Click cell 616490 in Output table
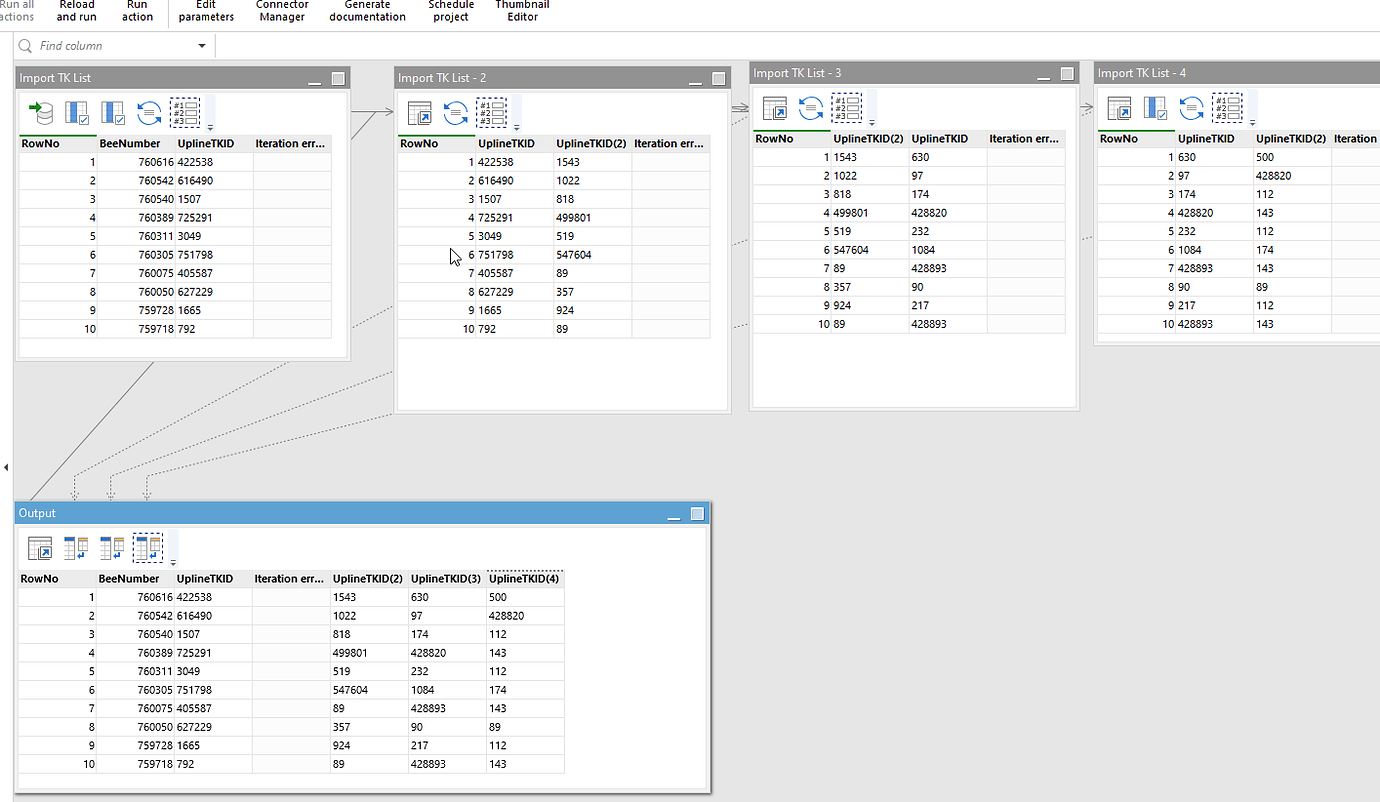This screenshot has height=802, width=1380. tap(213, 616)
